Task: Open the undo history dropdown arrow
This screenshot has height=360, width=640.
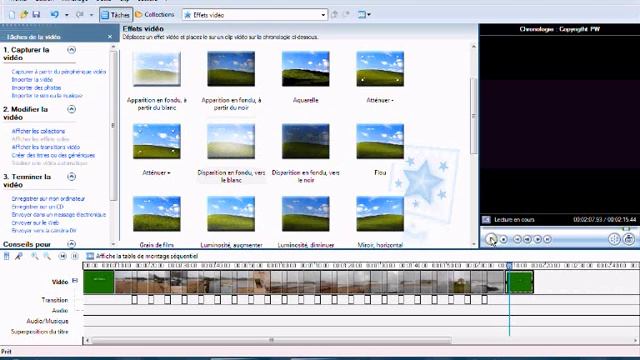Action: coord(67,15)
